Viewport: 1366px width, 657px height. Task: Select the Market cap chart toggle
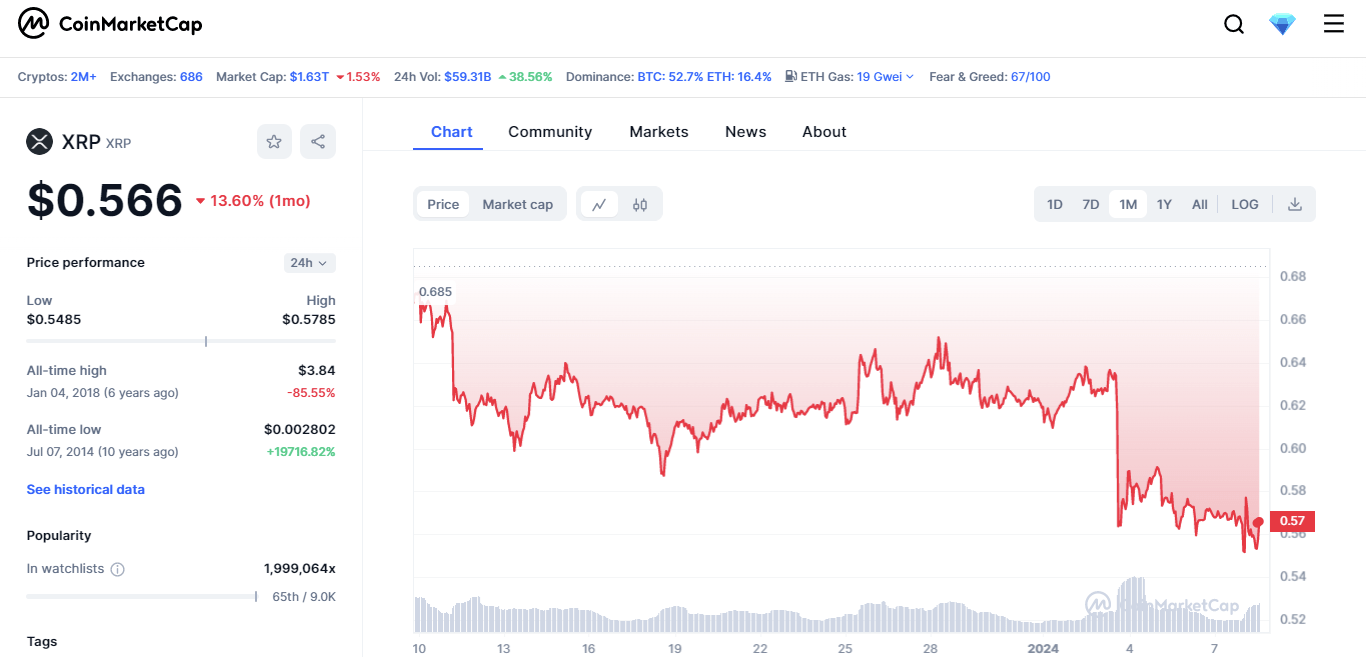[517, 204]
